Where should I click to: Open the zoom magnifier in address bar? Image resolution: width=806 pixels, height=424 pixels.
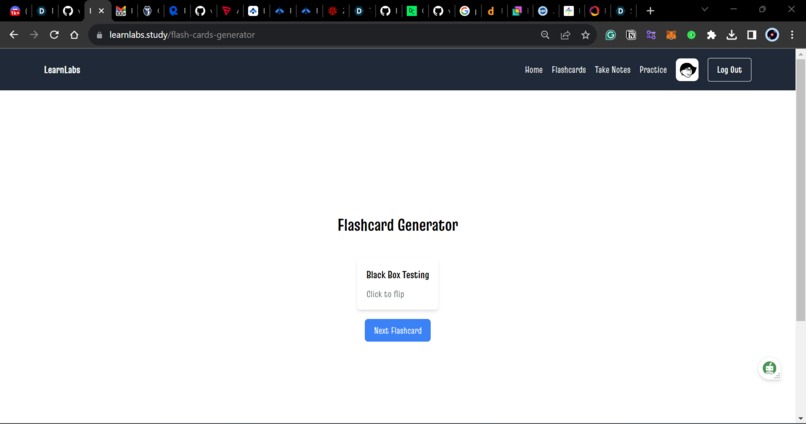[x=545, y=35]
